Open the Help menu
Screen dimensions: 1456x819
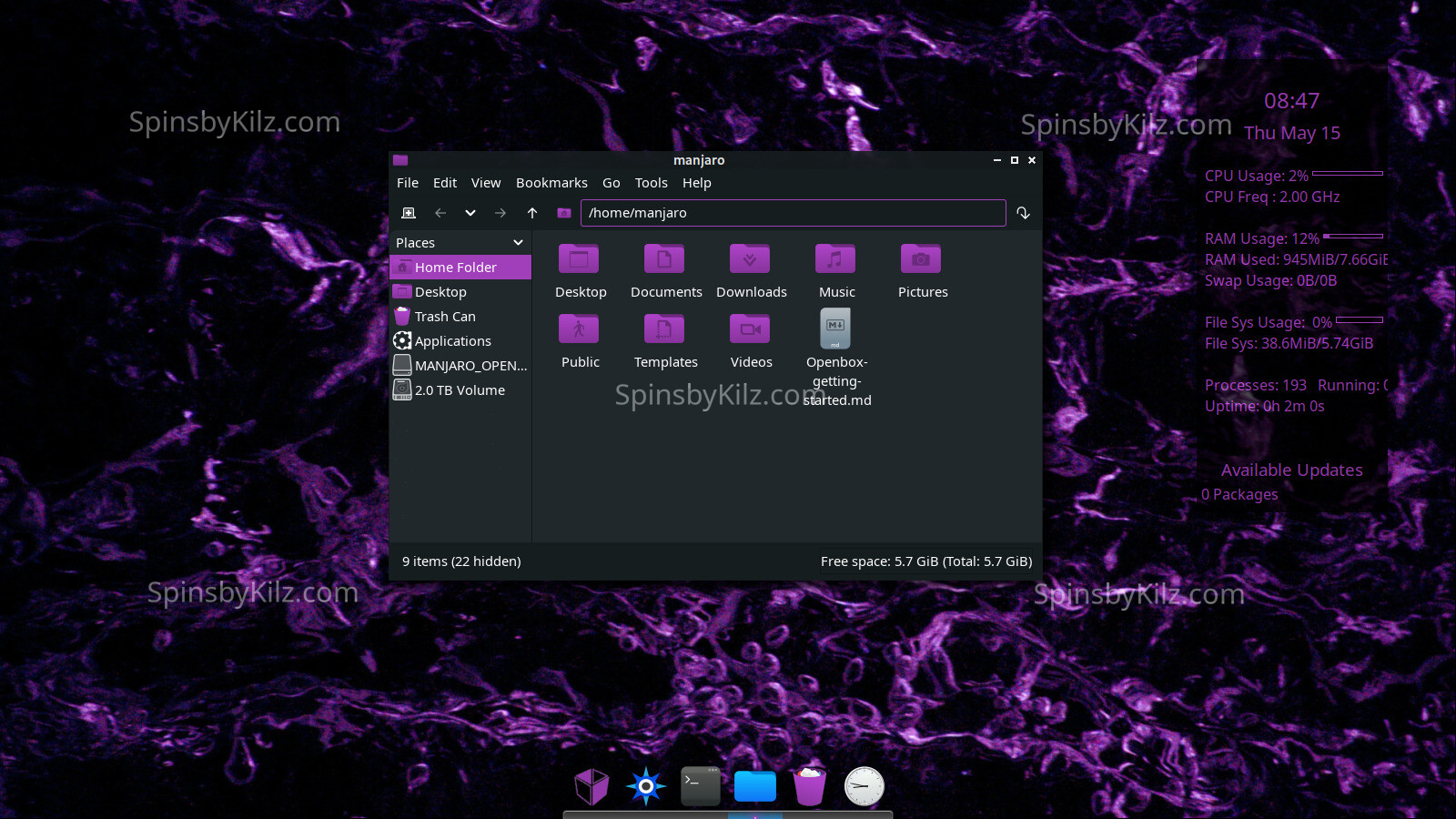[x=697, y=183]
